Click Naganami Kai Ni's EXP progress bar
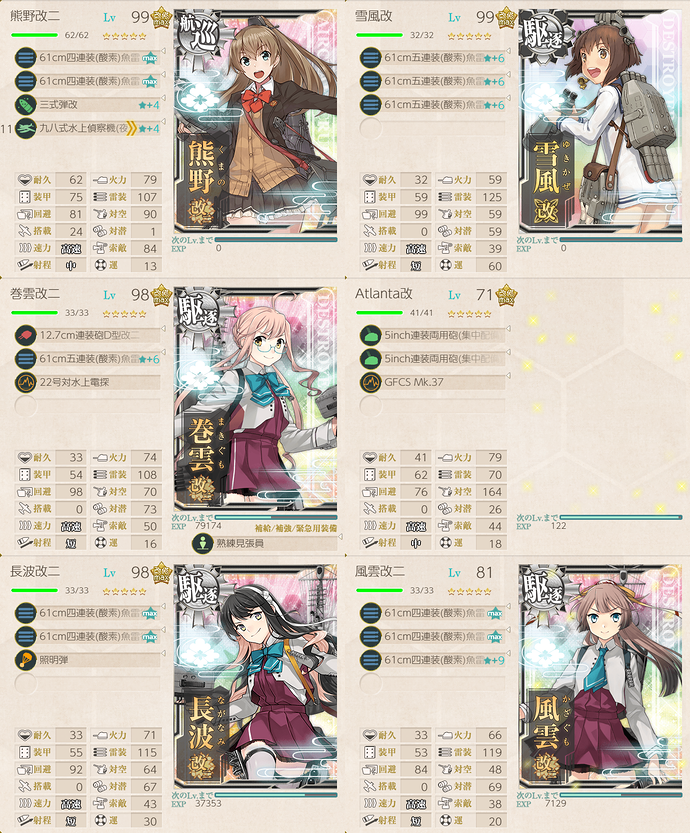The image size is (690, 833). click(276, 795)
